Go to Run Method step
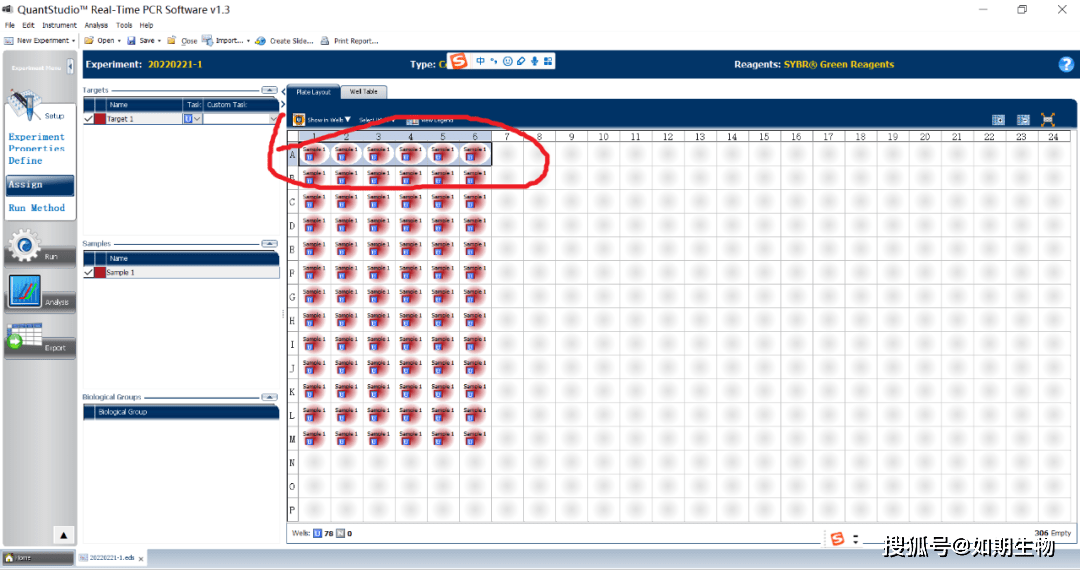Screen dimensions: 1080x570 [x=37, y=208]
